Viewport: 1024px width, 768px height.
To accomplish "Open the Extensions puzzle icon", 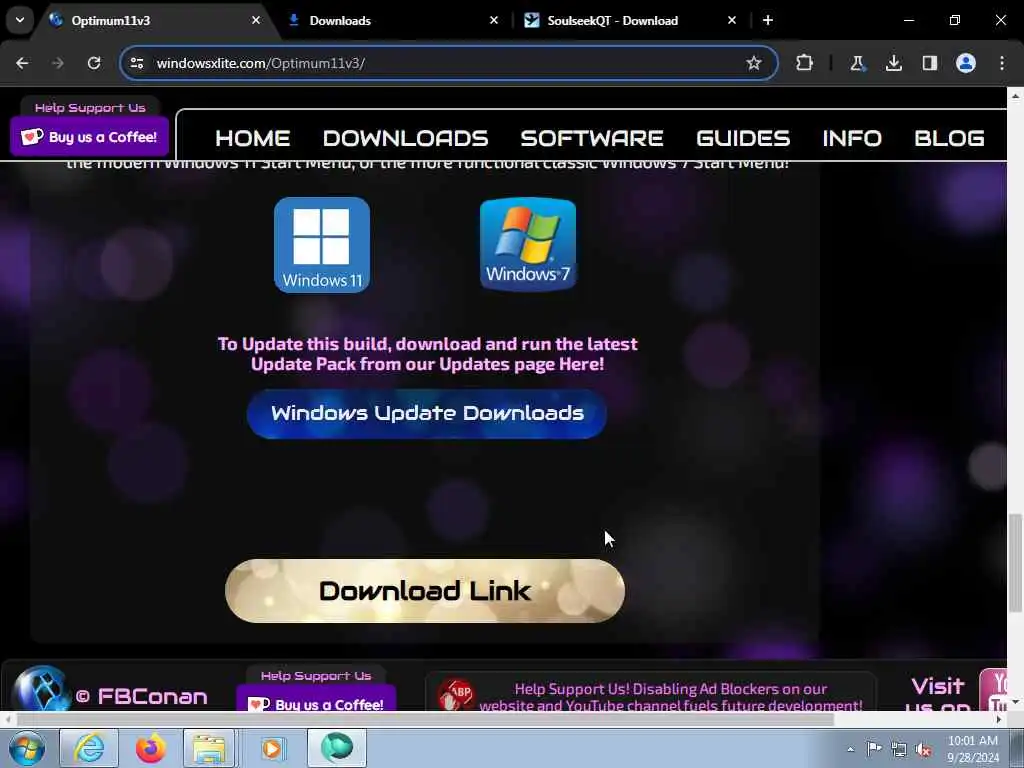I will click(x=805, y=63).
